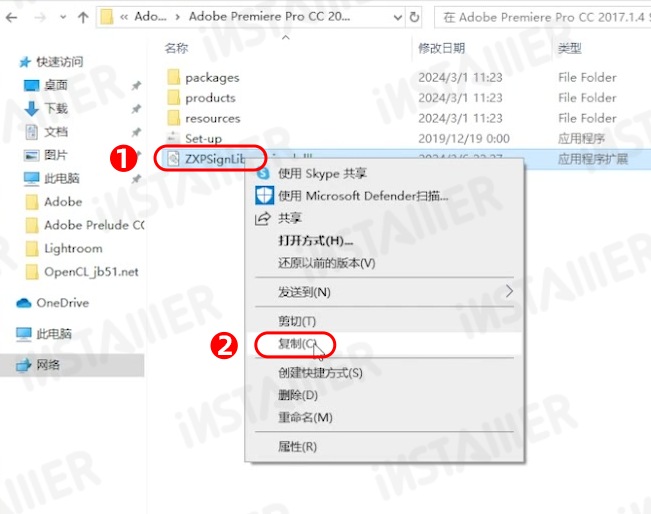Expand the Send to submenu arrow
Screen dimensions: 651x514
pyautogui.click(x=509, y=291)
